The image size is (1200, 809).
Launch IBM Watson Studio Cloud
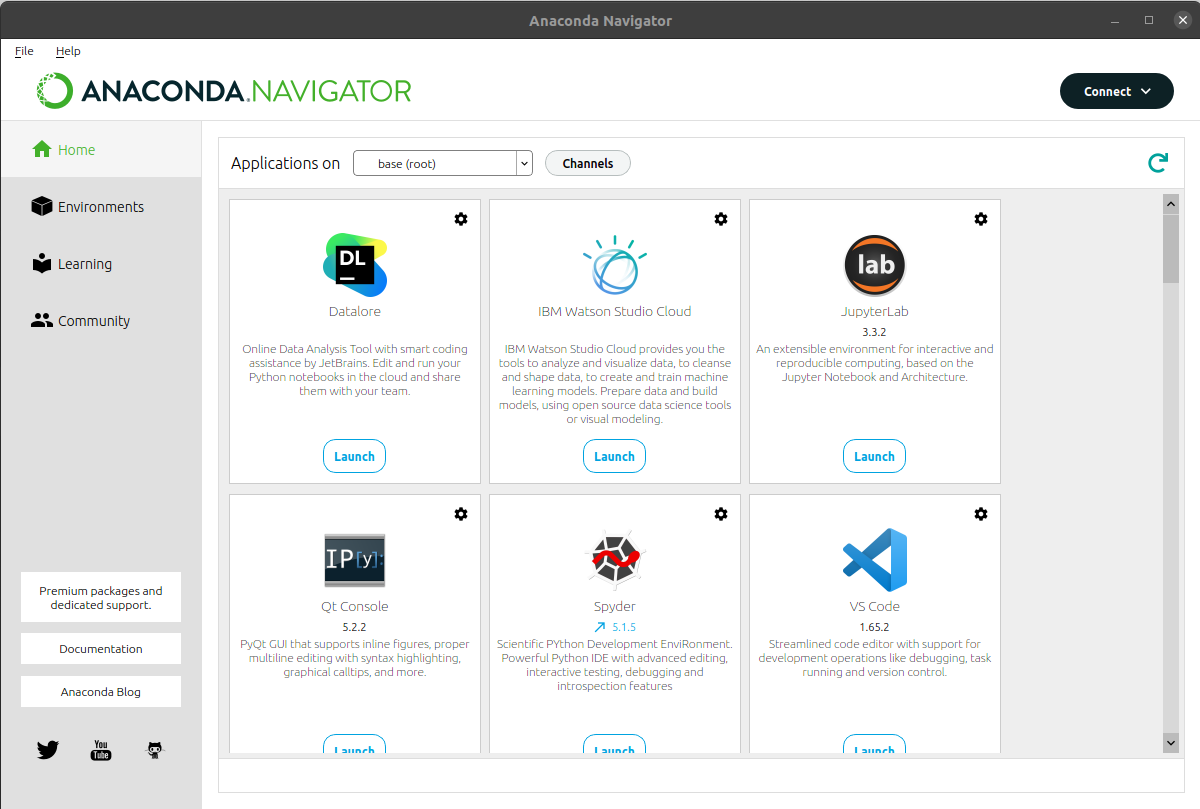pos(615,456)
